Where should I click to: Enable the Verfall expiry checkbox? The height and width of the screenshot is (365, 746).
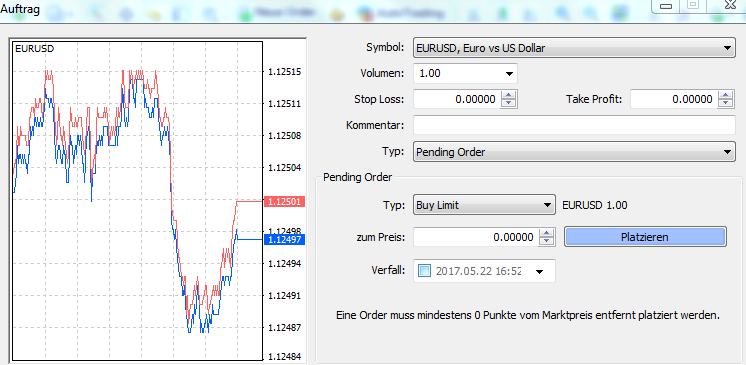[424, 271]
